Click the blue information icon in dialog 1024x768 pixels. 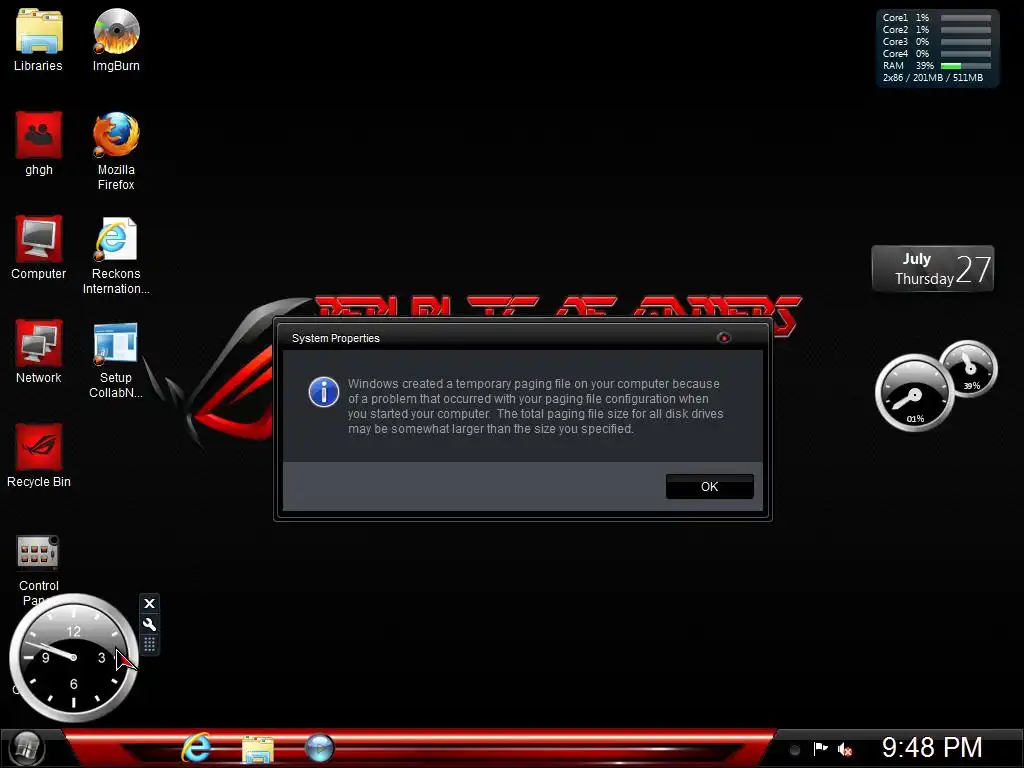coord(324,392)
